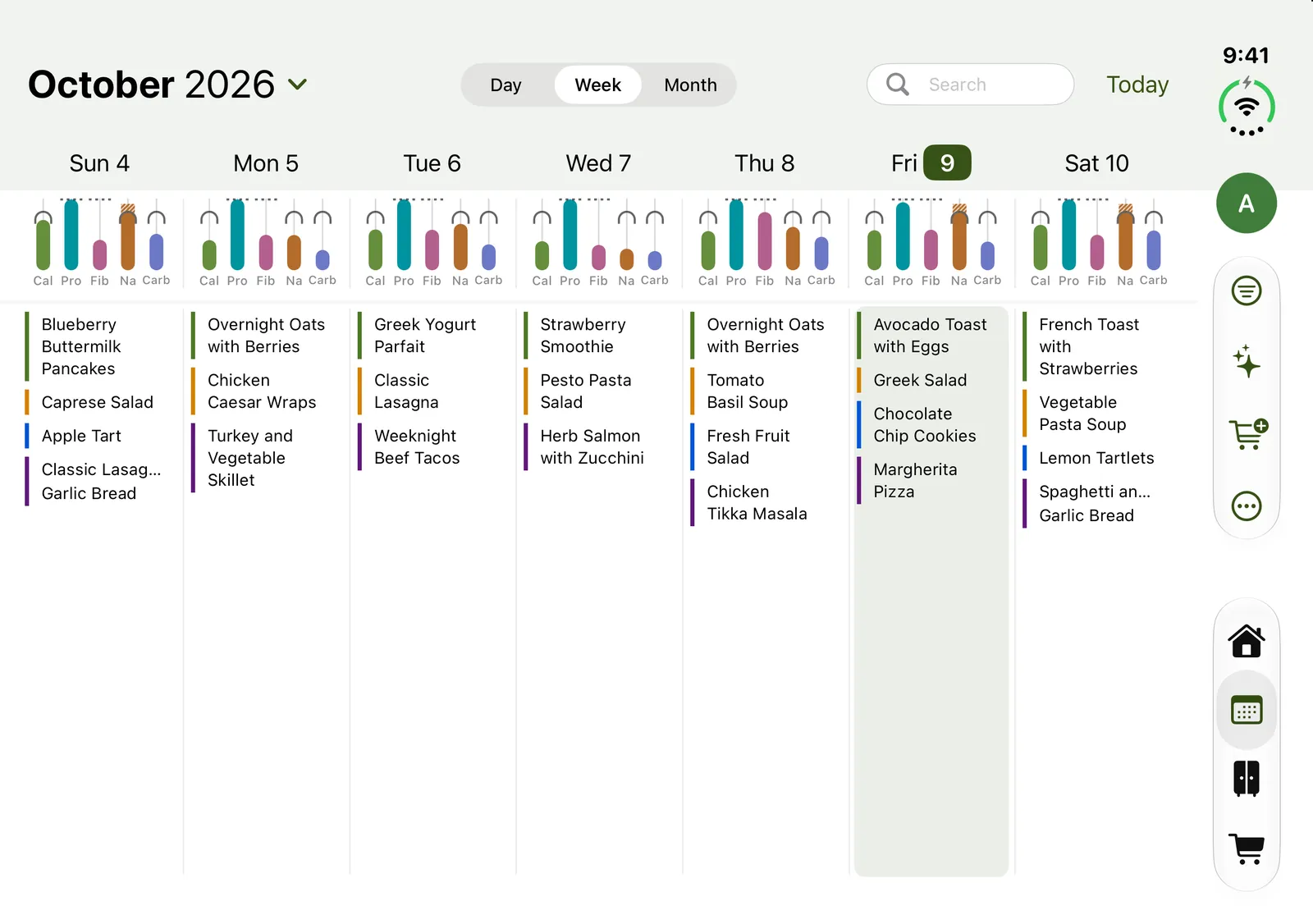Image resolution: width=1313 pixels, height=924 pixels.
Task: Open the pantry fridge icon
Action: click(1246, 778)
